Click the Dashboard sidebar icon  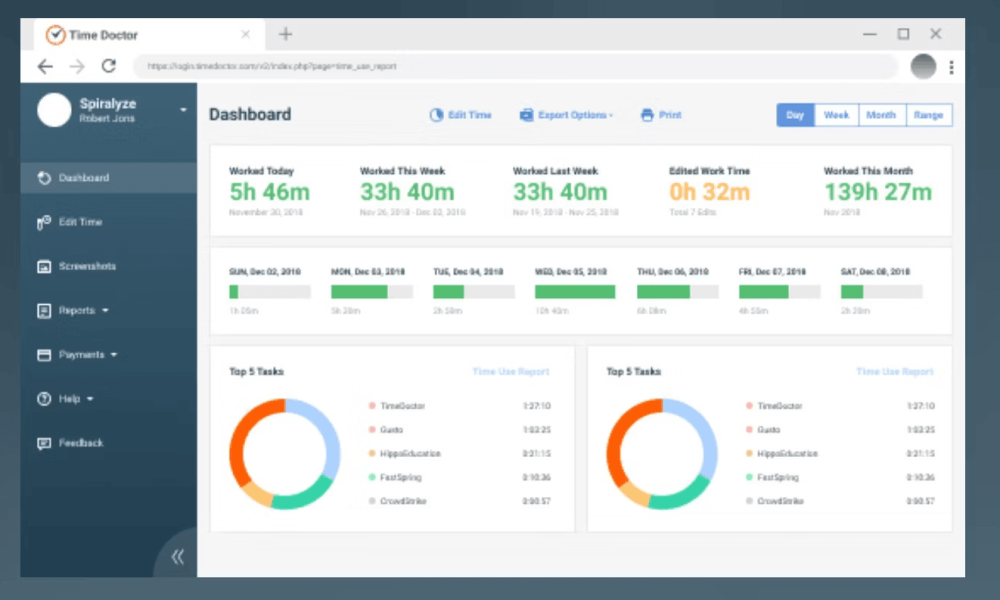[44, 178]
